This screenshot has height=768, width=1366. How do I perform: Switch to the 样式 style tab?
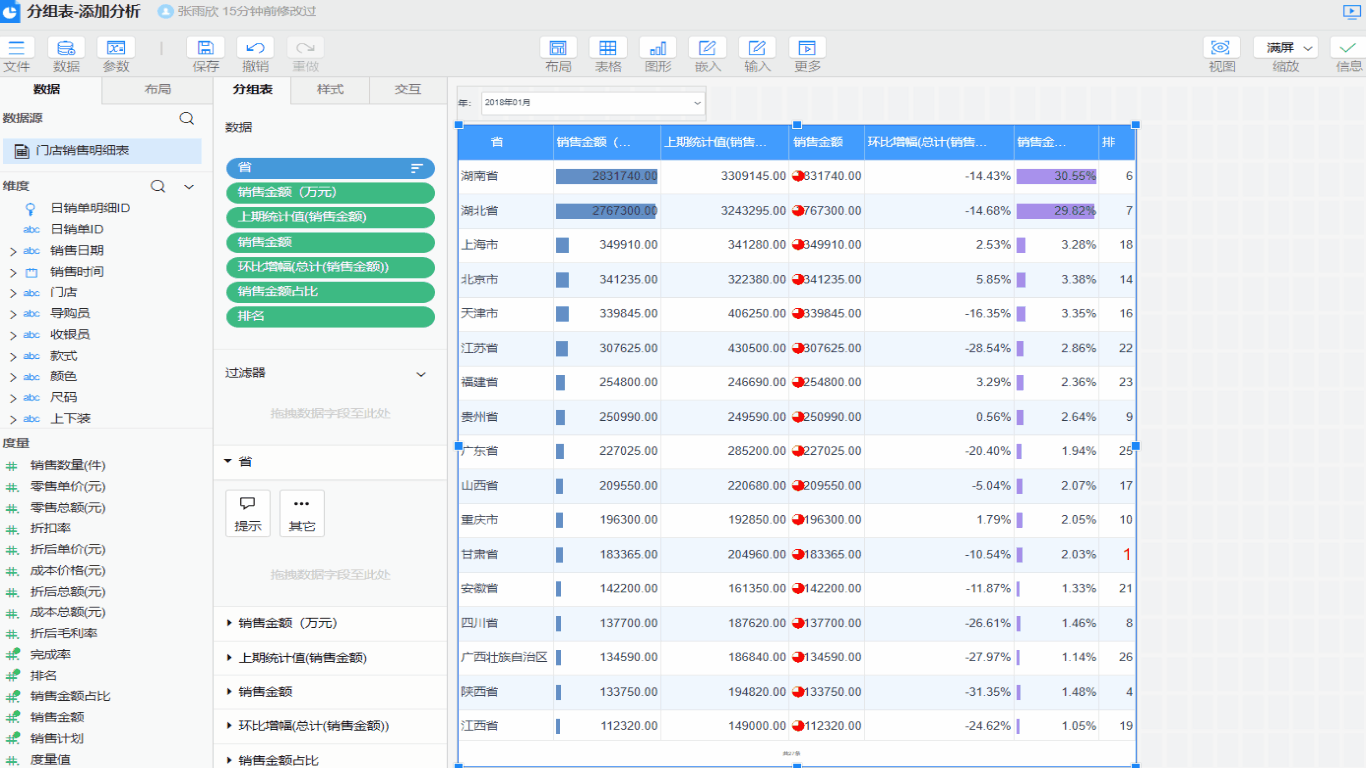(330, 90)
